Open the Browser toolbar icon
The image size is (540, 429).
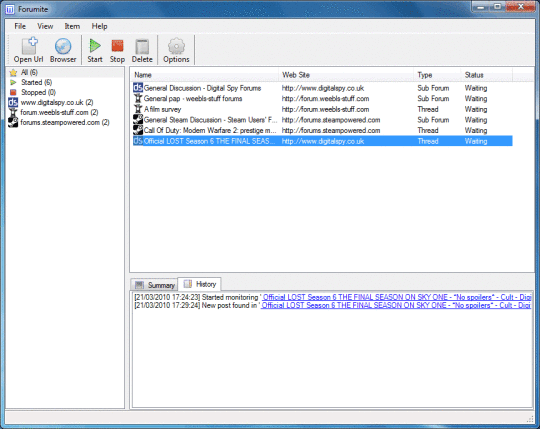tap(63, 46)
